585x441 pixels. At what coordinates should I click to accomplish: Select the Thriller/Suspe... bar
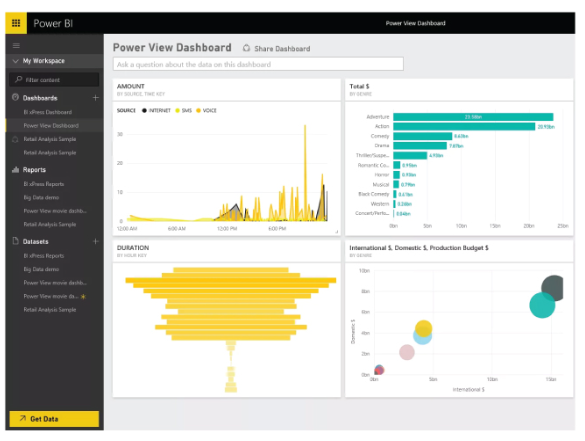click(410, 155)
